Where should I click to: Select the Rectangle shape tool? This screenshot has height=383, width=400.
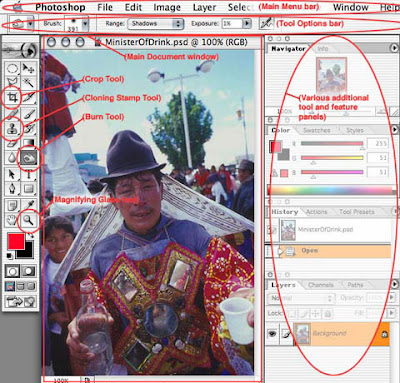pyautogui.click(x=29, y=189)
